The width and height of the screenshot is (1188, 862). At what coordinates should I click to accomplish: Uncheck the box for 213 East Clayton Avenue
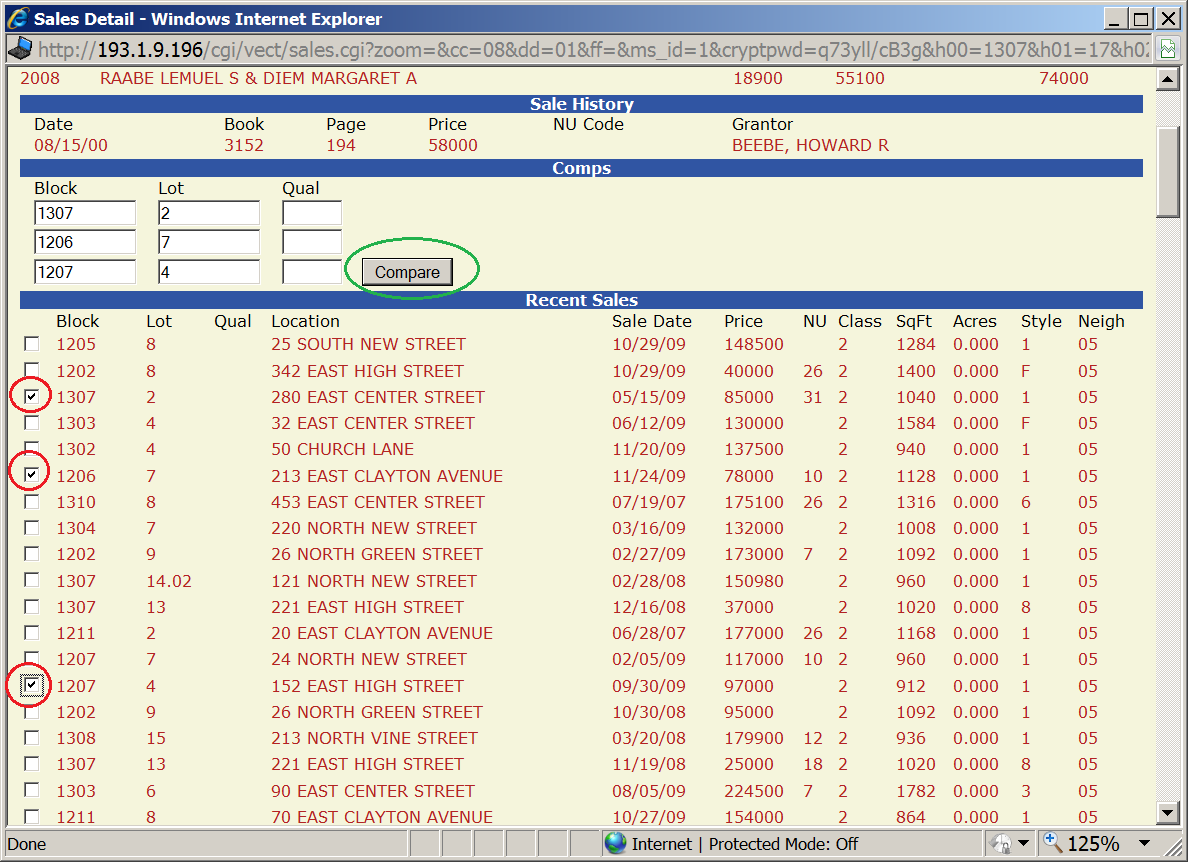tap(32, 475)
